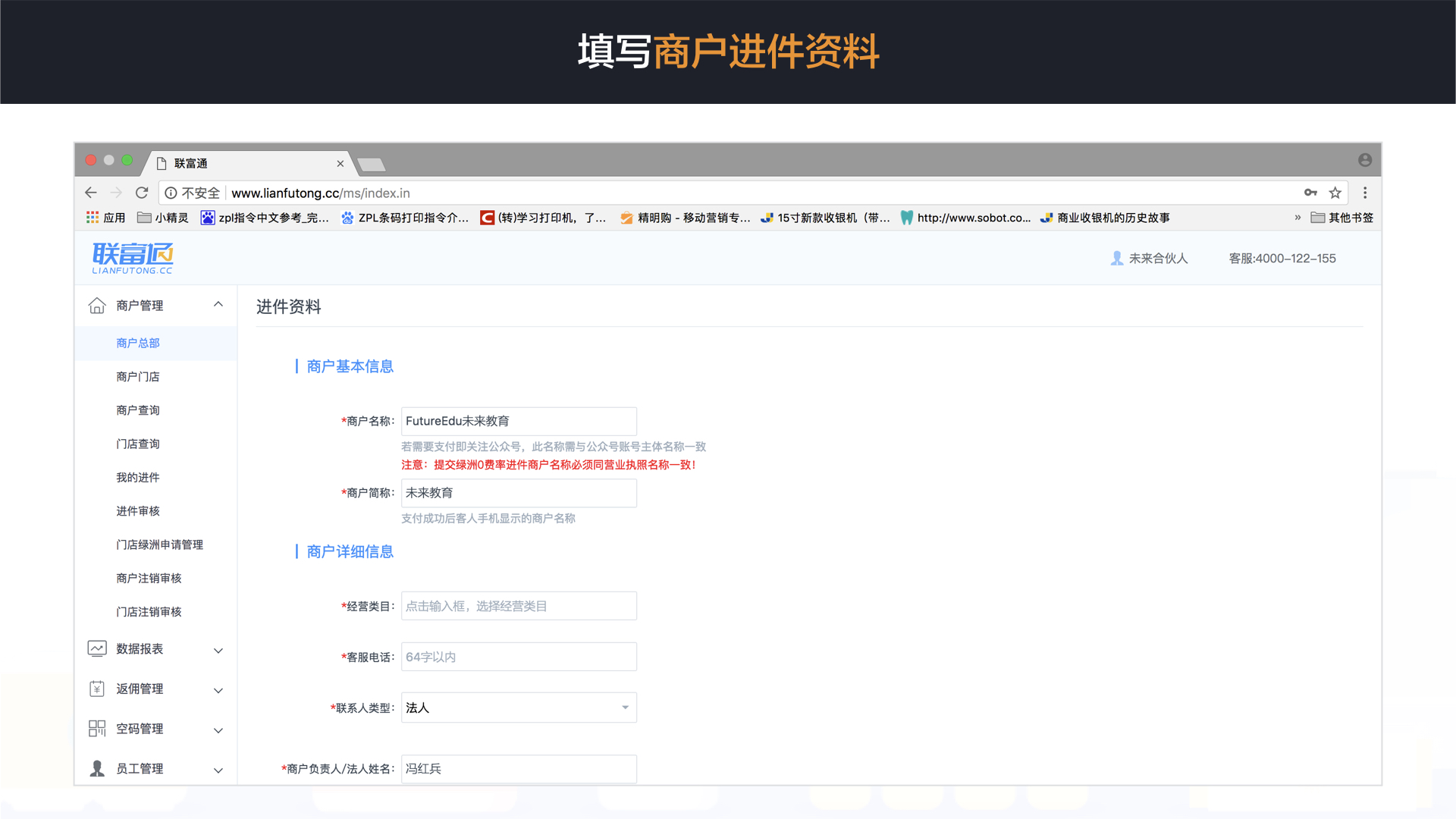Viewport: 1456px width, 819px height.
Task: Open the 15寸新款收银机 bookmark
Action: (826, 218)
